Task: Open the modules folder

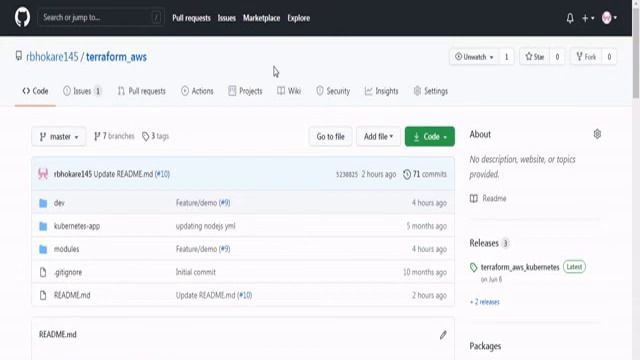Action: pos(67,249)
